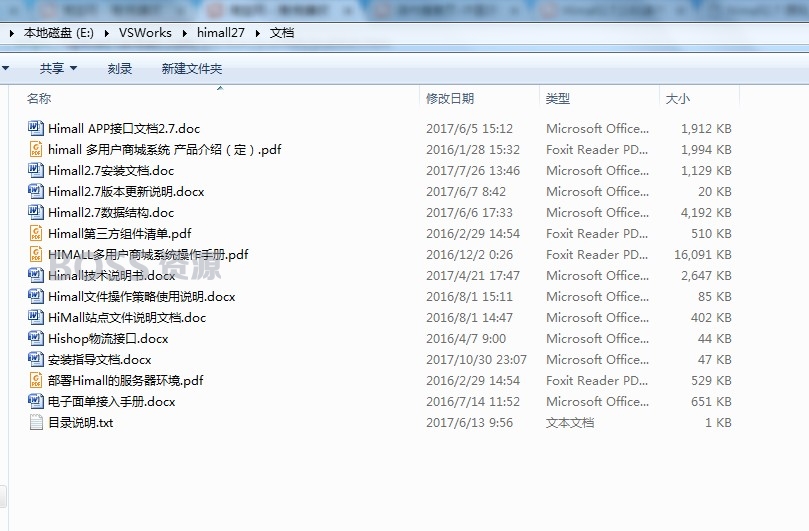Select file name 部署Himall的服务器环境.pdf
Image resolution: width=809 pixels, height=531 pixels.
(125, 381)
